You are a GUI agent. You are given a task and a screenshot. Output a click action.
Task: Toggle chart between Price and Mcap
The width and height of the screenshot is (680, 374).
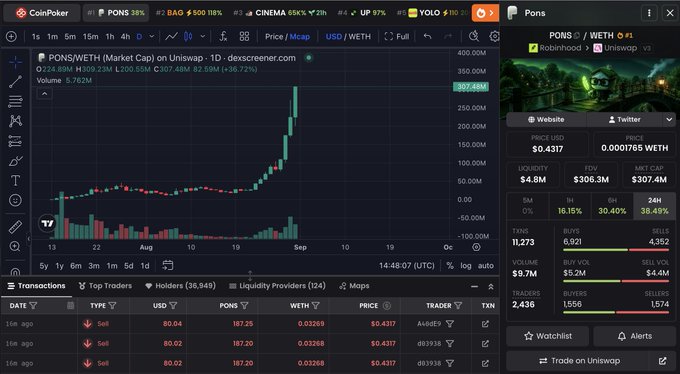point(288,36)
